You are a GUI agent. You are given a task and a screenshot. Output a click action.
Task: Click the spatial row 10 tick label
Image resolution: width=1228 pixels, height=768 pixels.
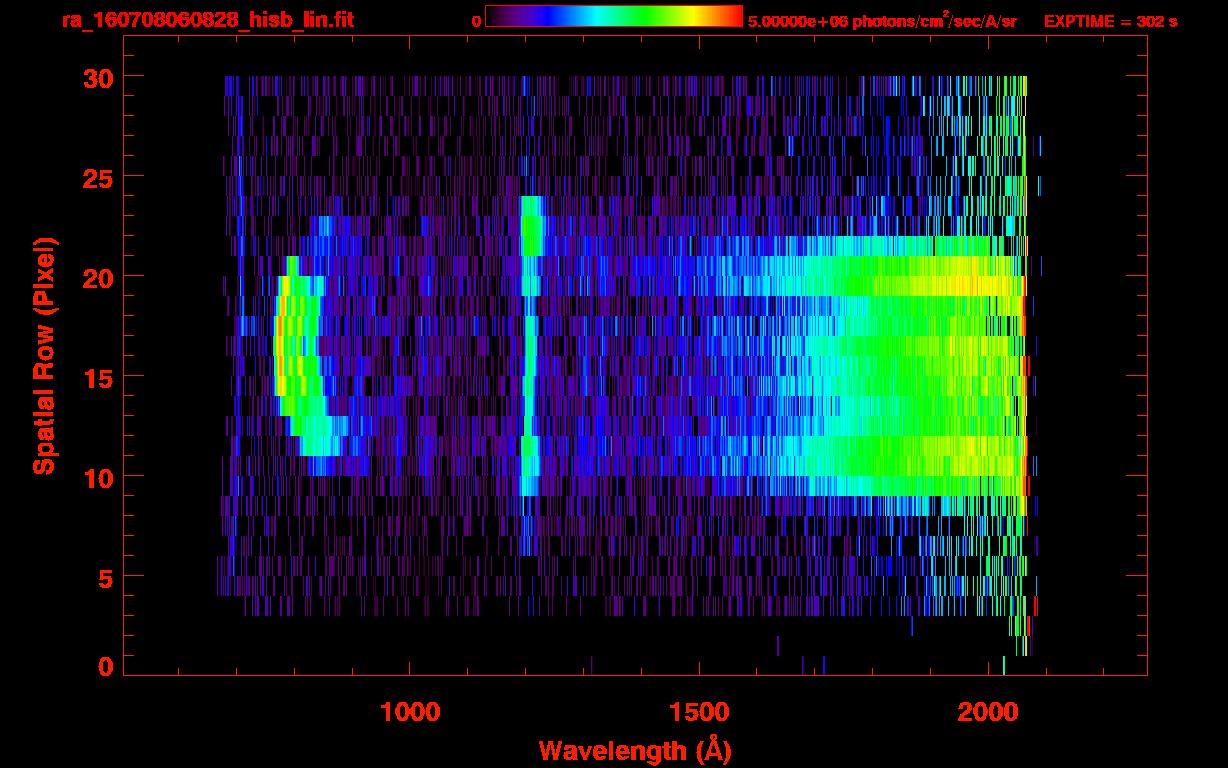(x=96, y=476)
